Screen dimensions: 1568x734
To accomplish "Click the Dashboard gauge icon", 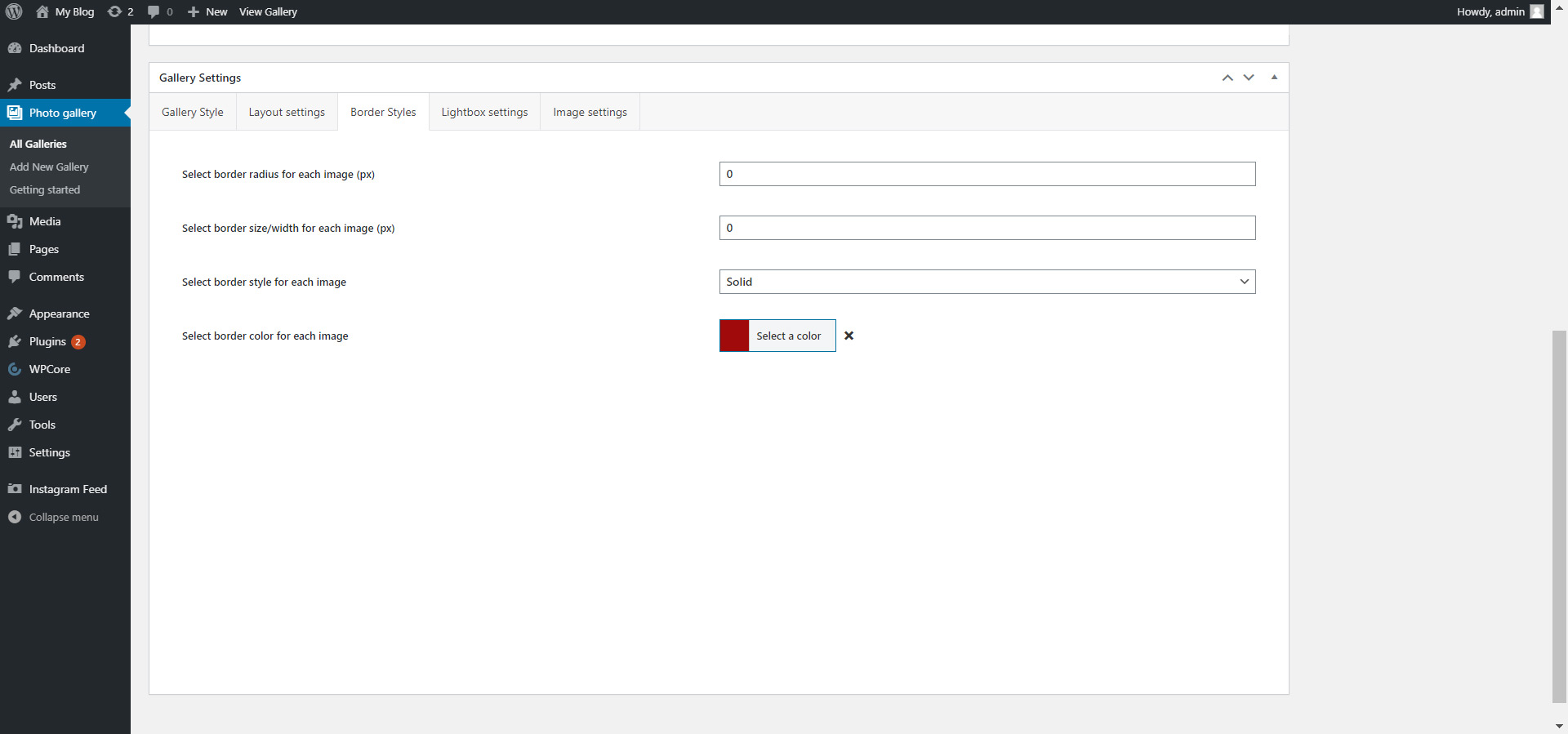I will (x=15, y=48).
